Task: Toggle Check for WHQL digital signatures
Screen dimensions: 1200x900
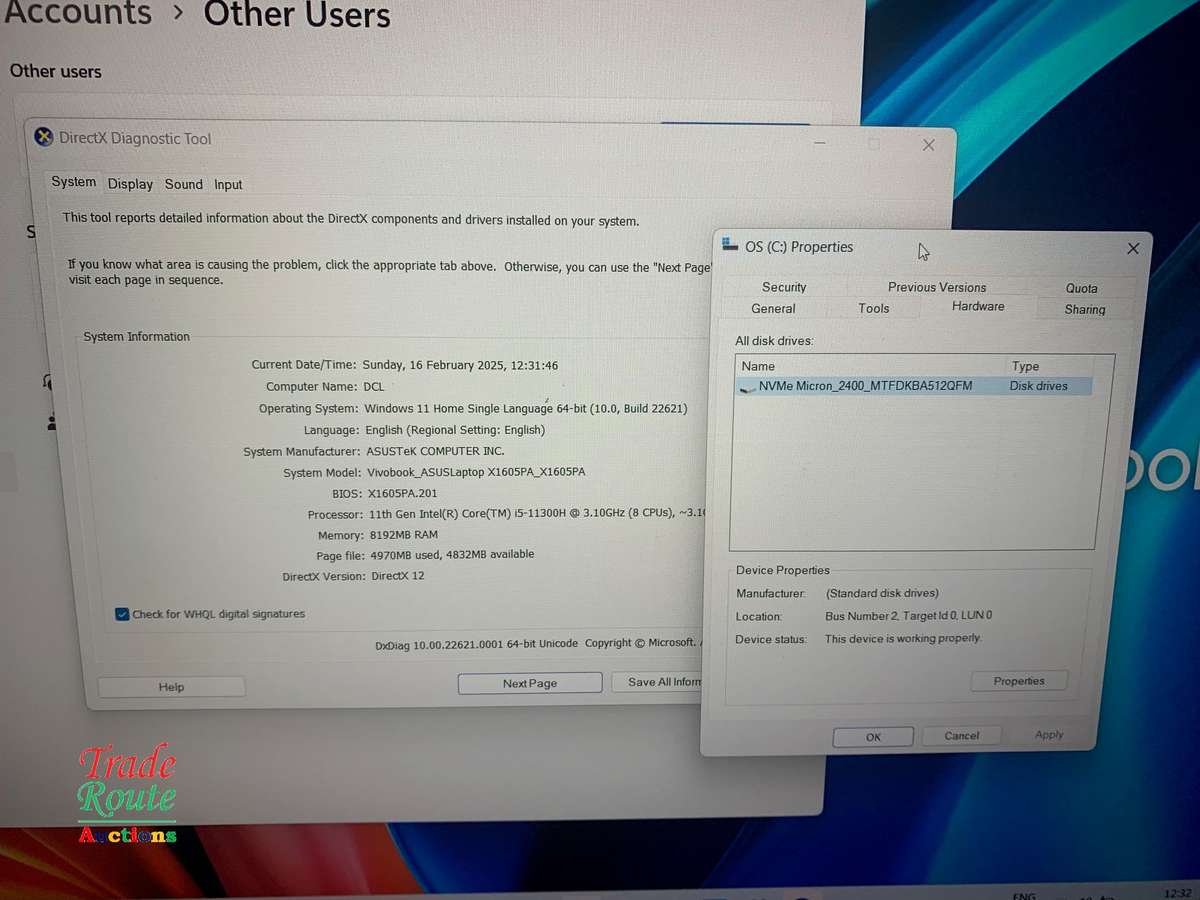Action: 122,614
